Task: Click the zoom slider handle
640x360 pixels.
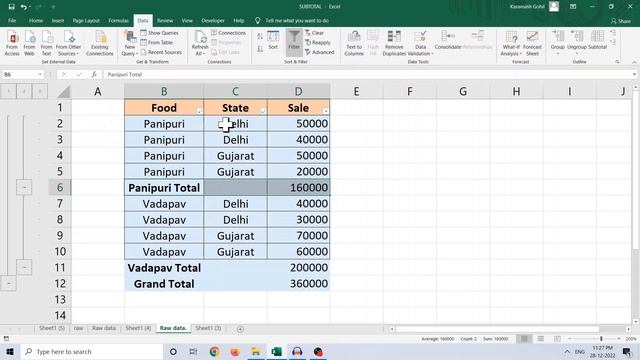Action: [601, 339]
